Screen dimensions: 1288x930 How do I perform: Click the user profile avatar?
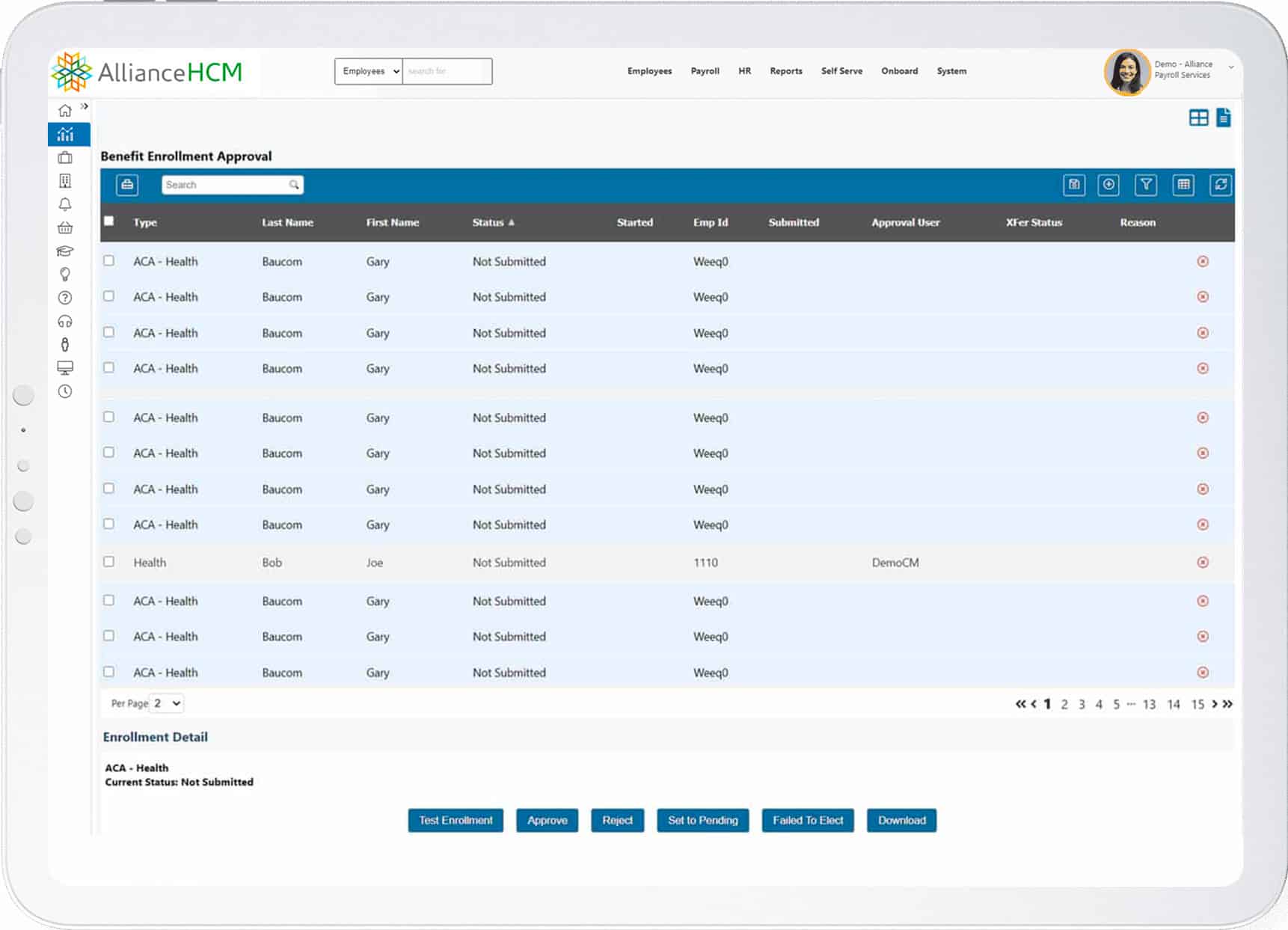pyautogui.click(x=1127, y=72)
